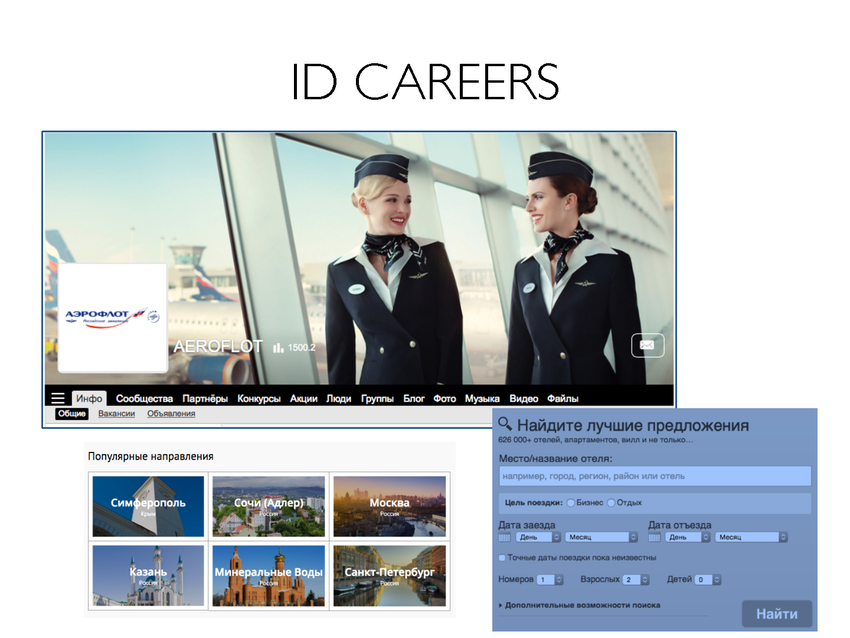This screenshot has width=850, height=638.
Task: Open the Фото tab
Action: pyautogui.click(x=445, y=398)
